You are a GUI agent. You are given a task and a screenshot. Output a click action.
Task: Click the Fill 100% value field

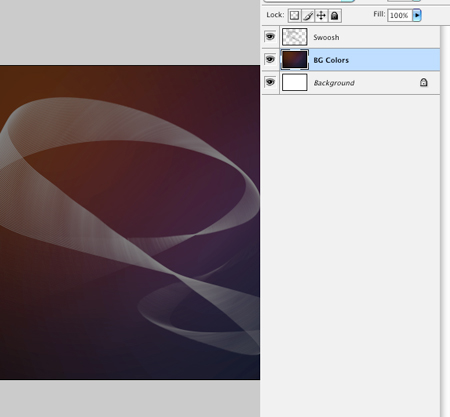(400, 15)
